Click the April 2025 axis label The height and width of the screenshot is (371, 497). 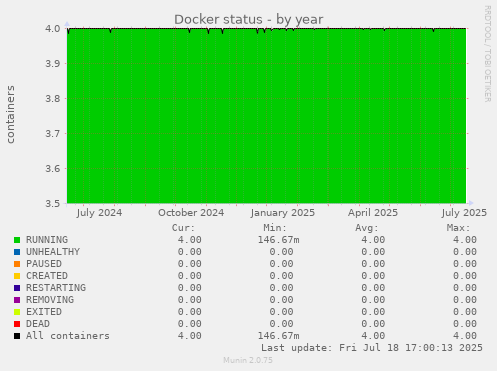(x=373, y=213)
